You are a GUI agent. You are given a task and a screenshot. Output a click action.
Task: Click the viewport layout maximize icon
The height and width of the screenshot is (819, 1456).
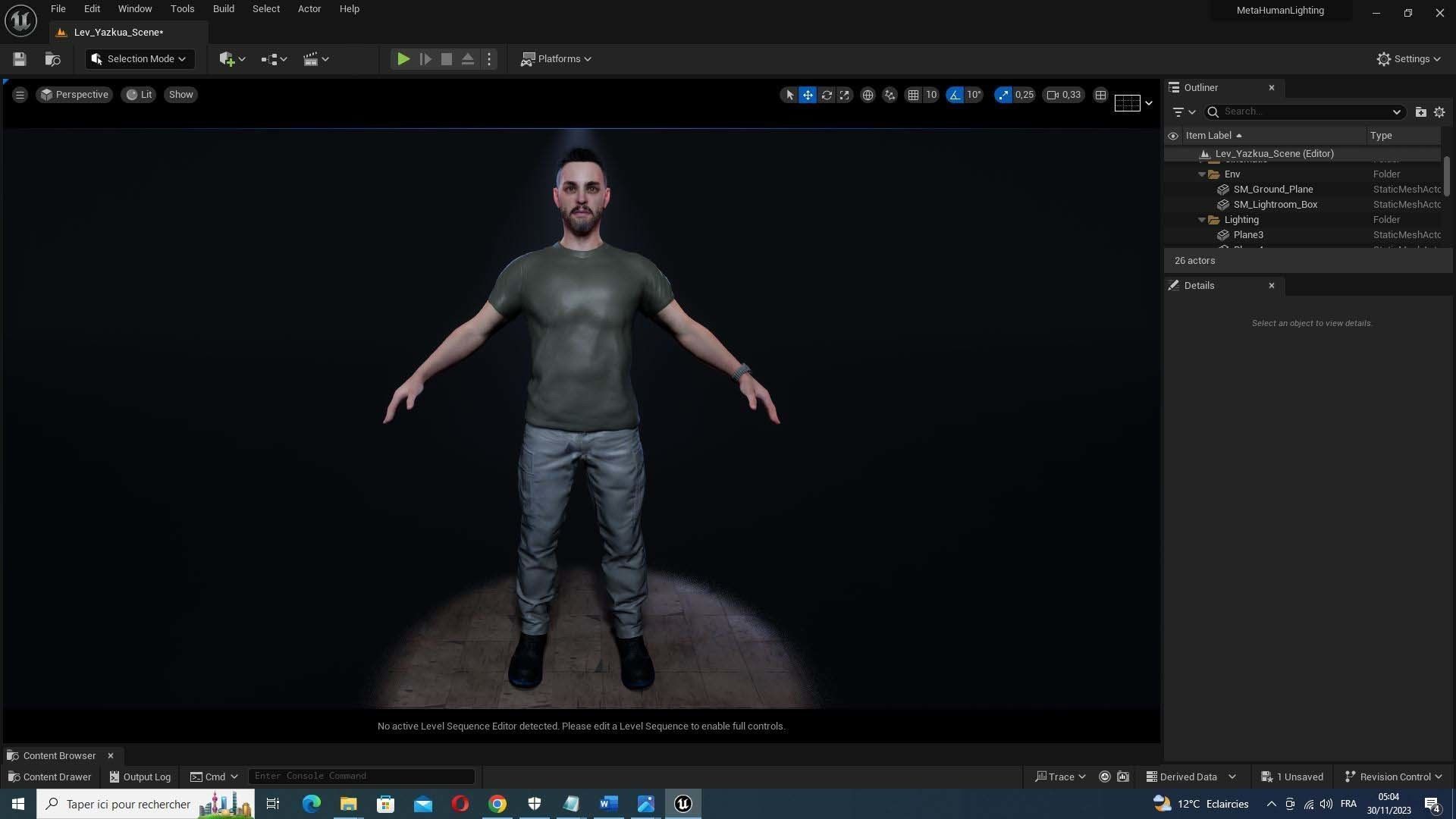click(1100, 95)
